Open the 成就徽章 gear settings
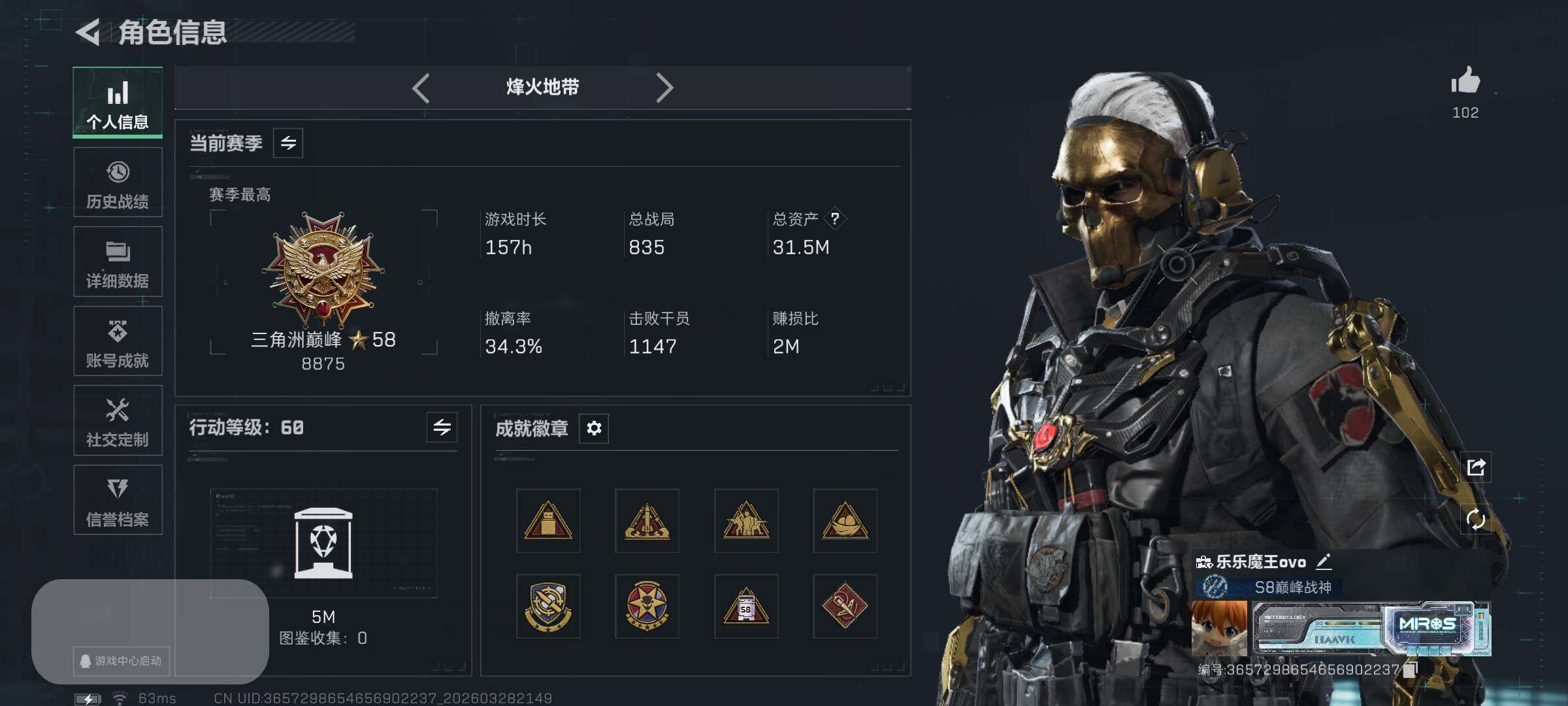This screenshot has width=1568, height=706. (594, 428)
